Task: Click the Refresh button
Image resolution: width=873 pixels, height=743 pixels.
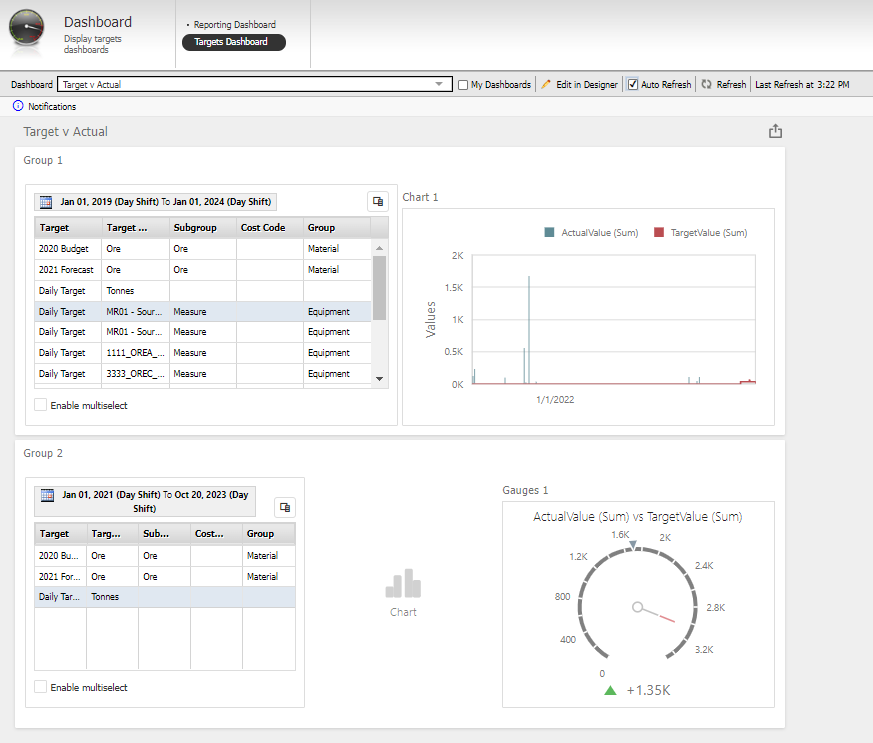Action: (x=723, y=84)
